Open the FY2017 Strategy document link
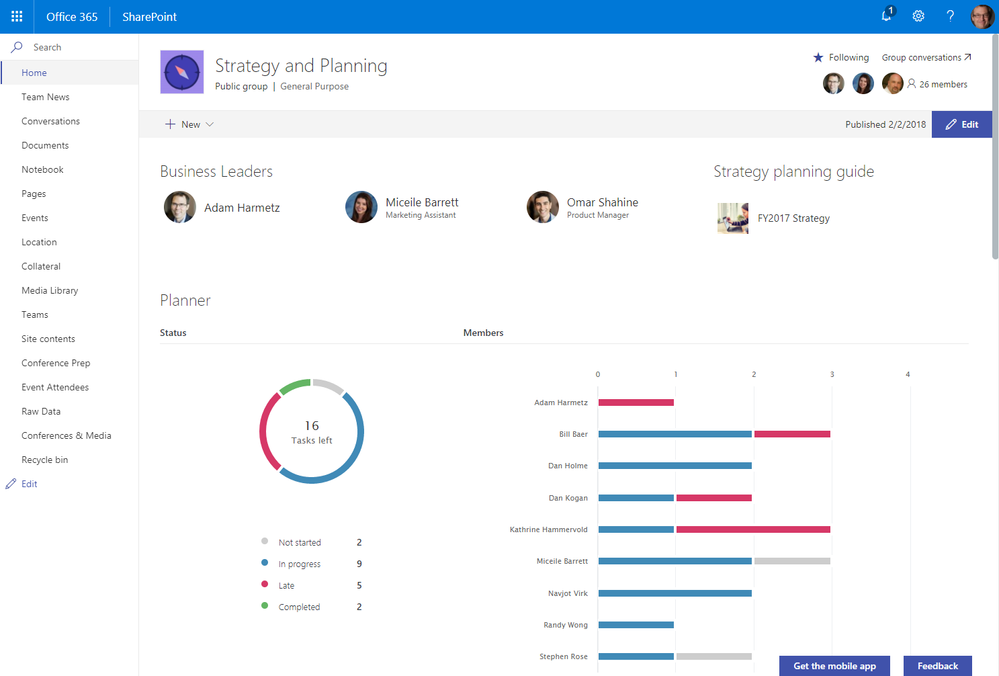Viewport: 999px width, 676px height. [x=793, y=218]
